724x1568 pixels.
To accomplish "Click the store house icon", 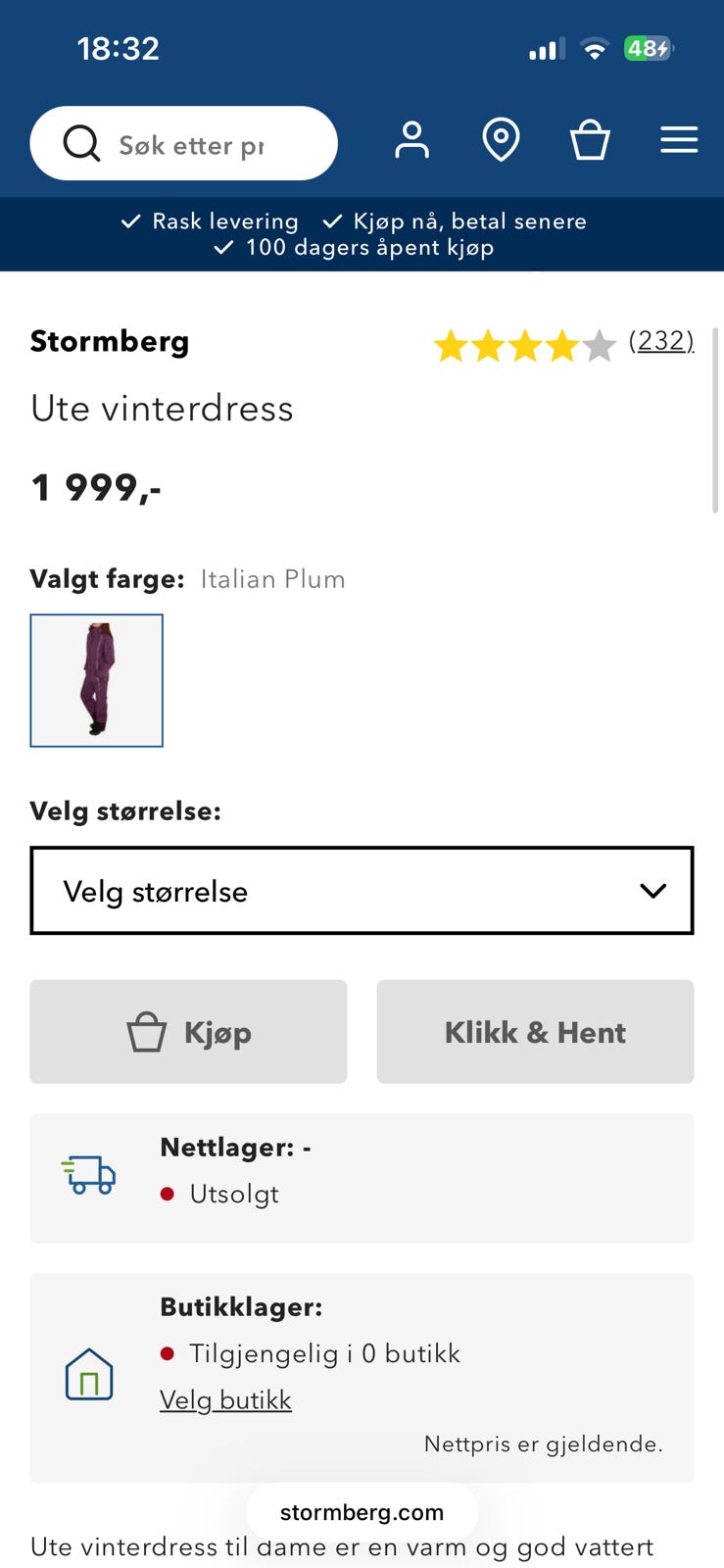I will (89, 1374).
